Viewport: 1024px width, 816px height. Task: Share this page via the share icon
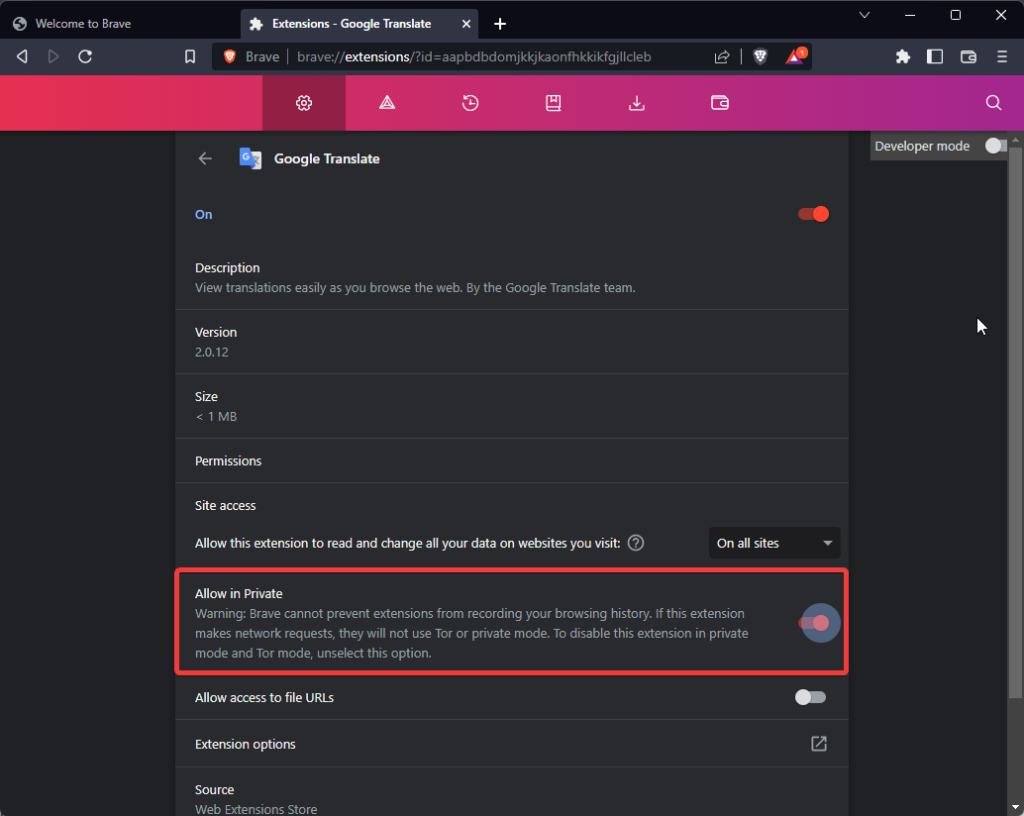(x=722, y=57)
